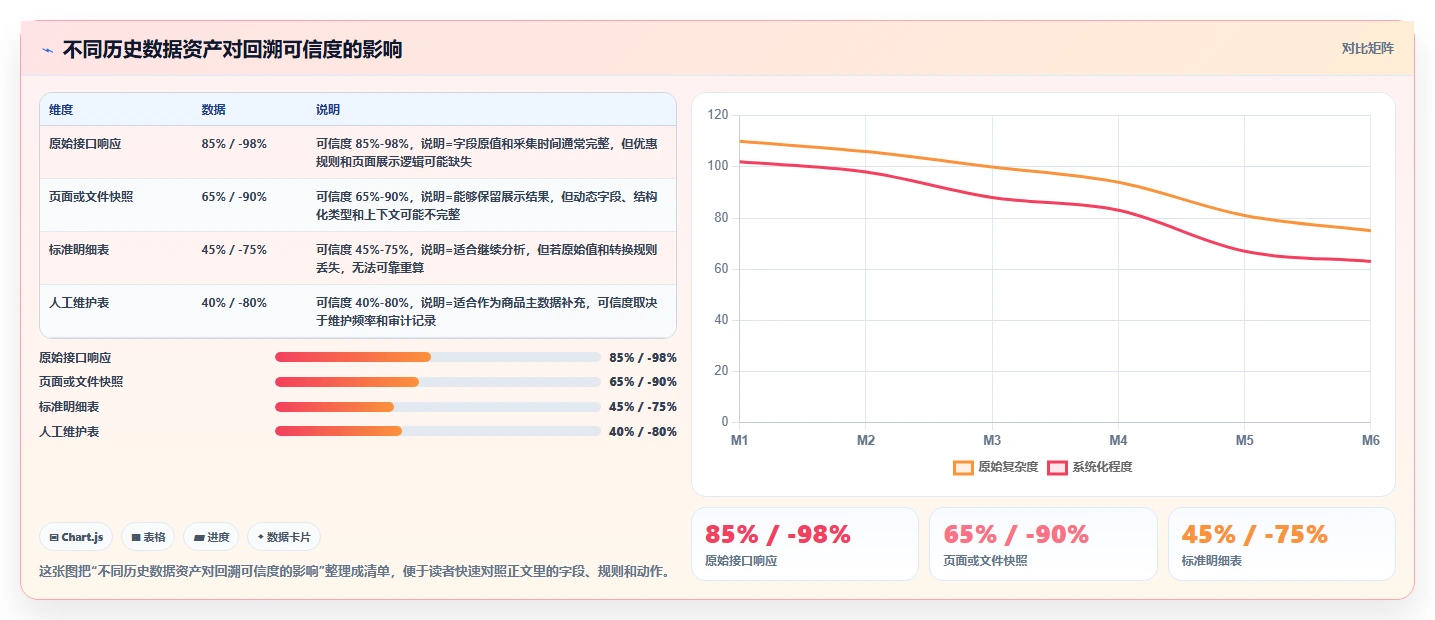
Task: Click the 表格 chip
Action: [x=148, y=537]
